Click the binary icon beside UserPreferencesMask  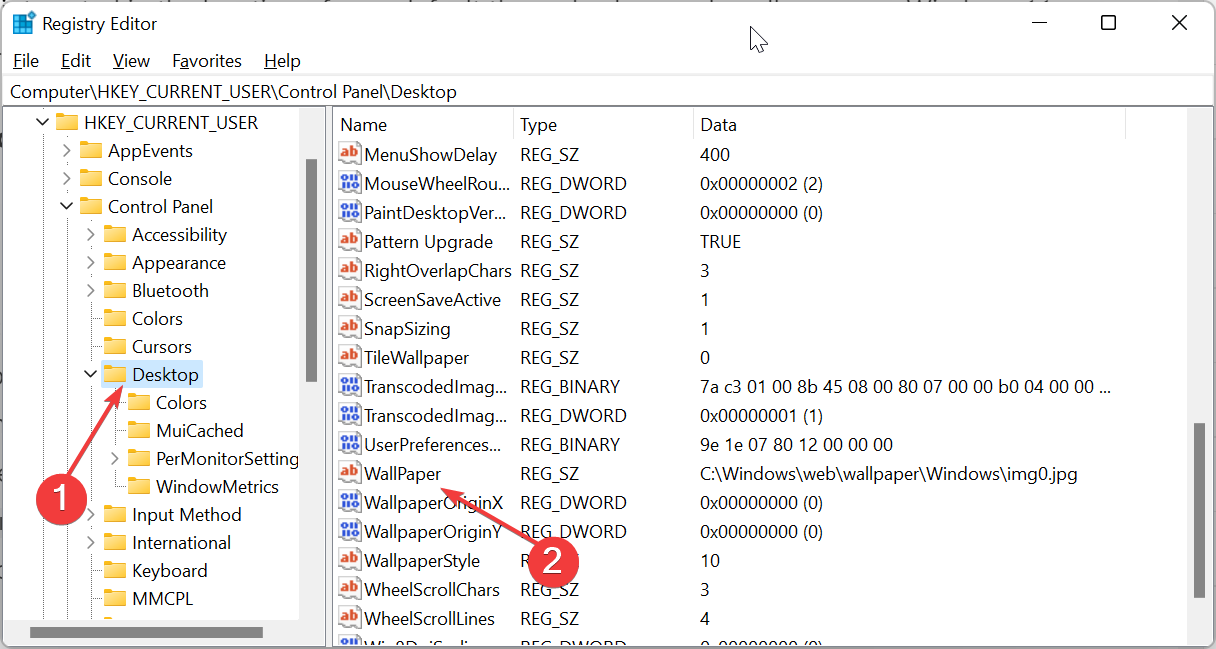click(349, 443)
